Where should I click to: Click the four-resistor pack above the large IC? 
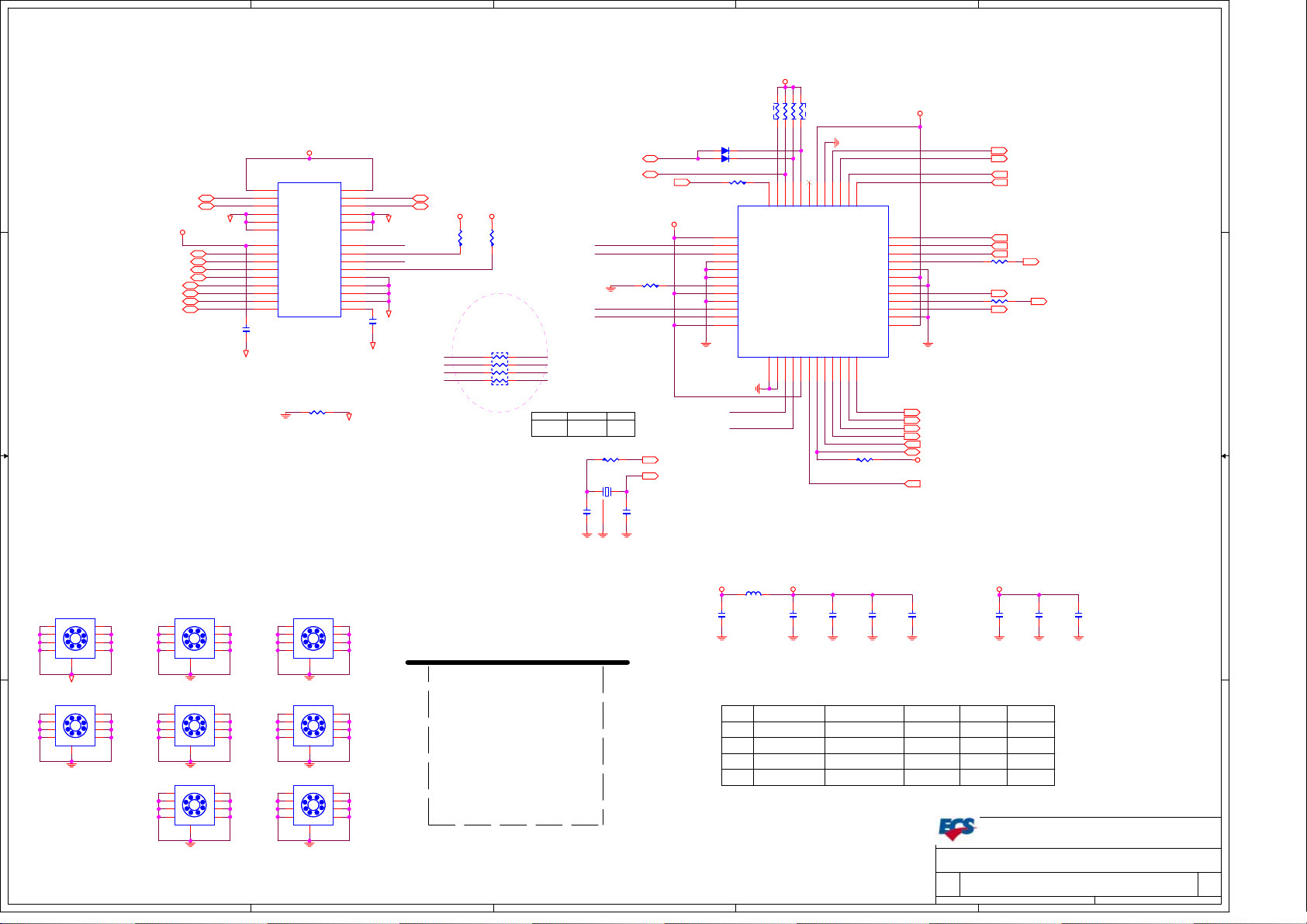pyautogui.click(x=790, y=112)
